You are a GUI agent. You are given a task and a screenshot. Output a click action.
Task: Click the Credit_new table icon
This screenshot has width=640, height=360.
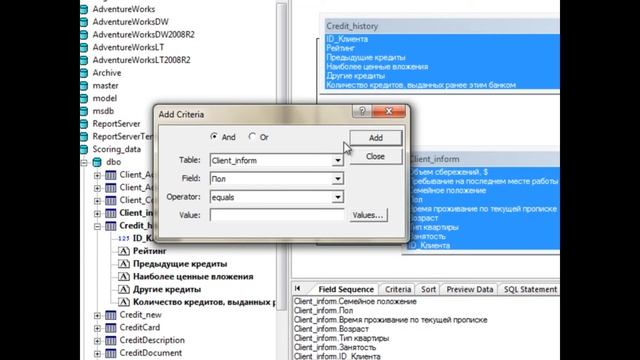(x=111, y=315)
